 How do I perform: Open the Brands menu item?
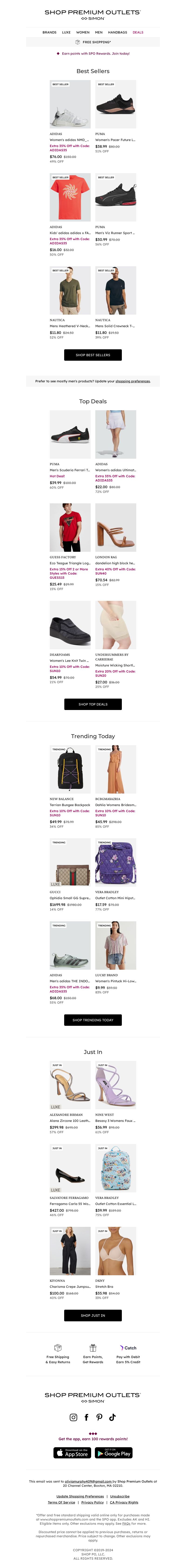pyautogui.click(x=49, y=32)
